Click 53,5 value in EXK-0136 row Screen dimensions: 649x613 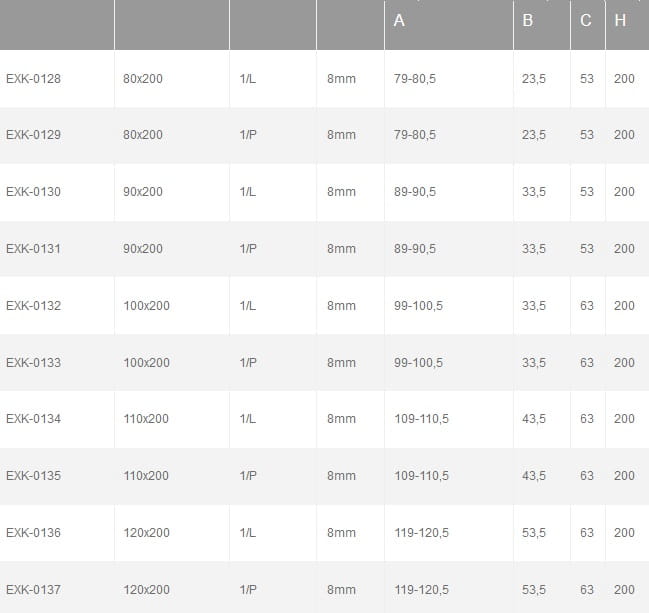[534, 533]
